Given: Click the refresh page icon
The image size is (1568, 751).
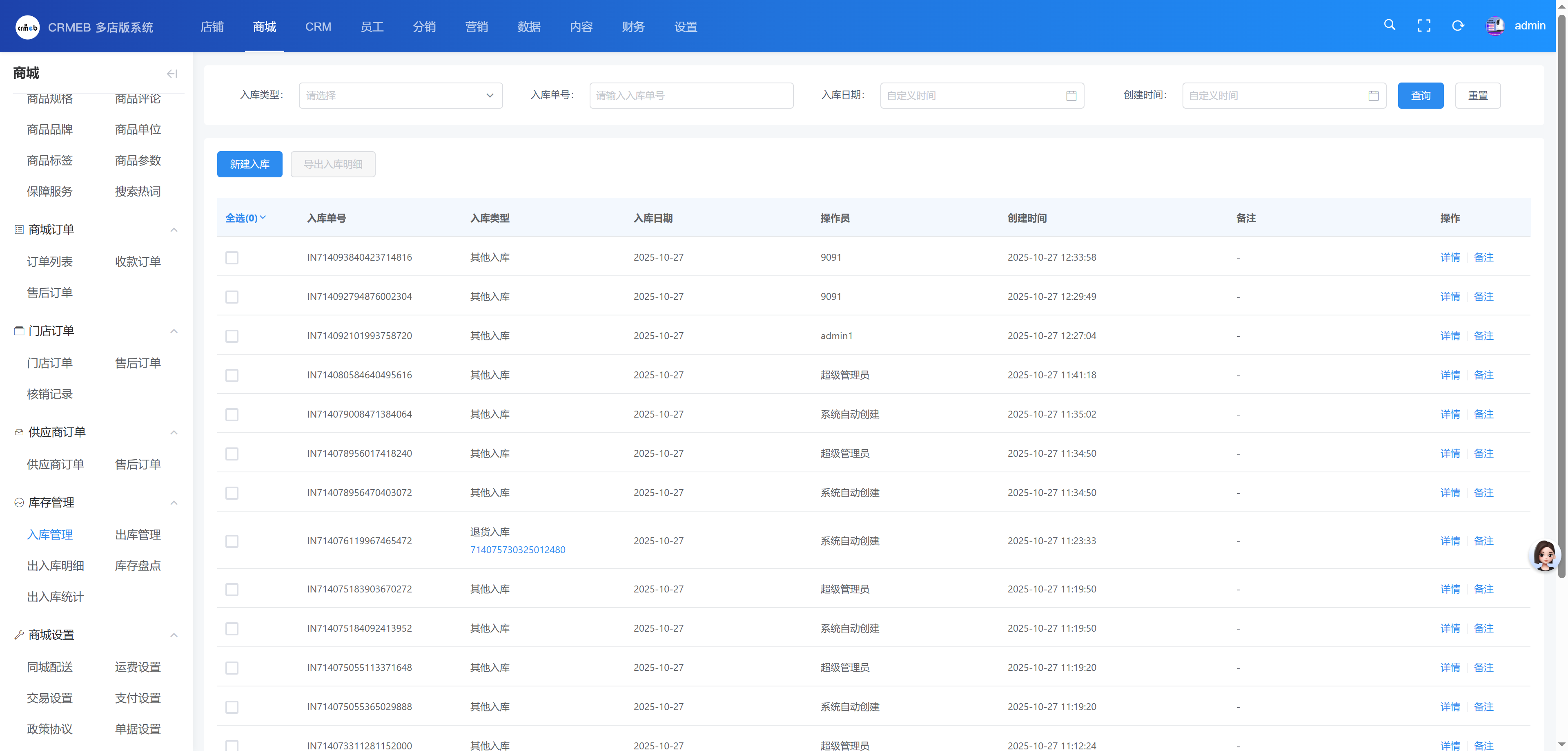Looking at the screenshot, I should pyautogui.click(x=1458, y=26).
